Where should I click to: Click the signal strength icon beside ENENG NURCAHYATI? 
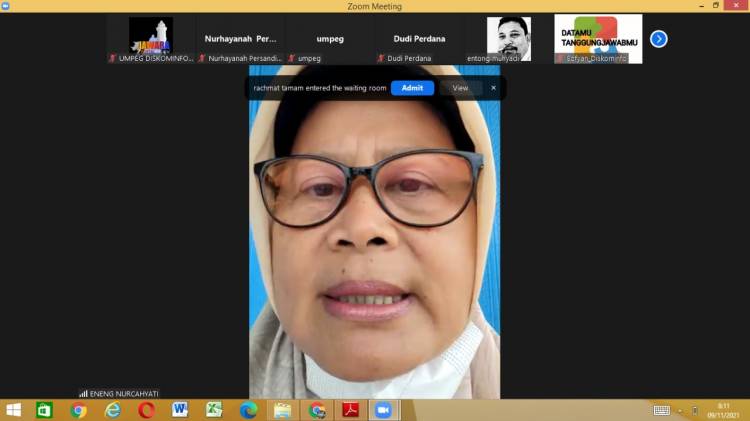coord(84,394)
